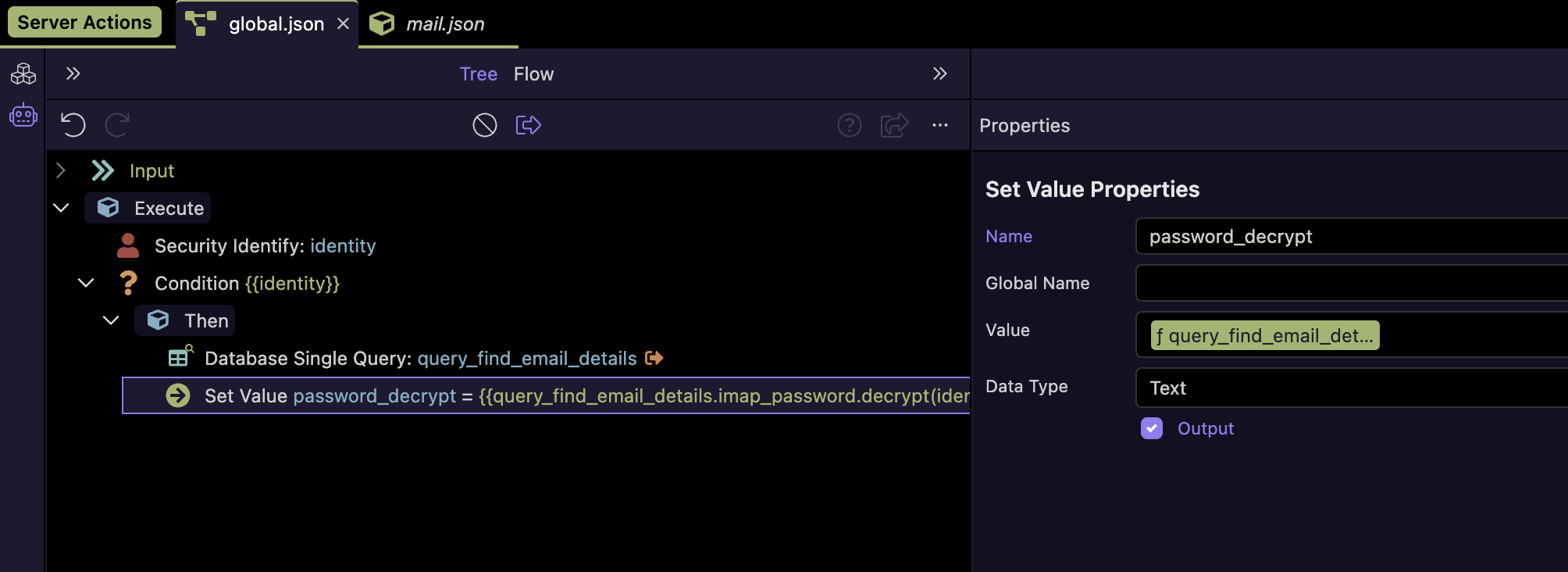Open the help question mark icon
Image resolution: width=1568 pixels, height=572 pixels.
click(849, 125)
